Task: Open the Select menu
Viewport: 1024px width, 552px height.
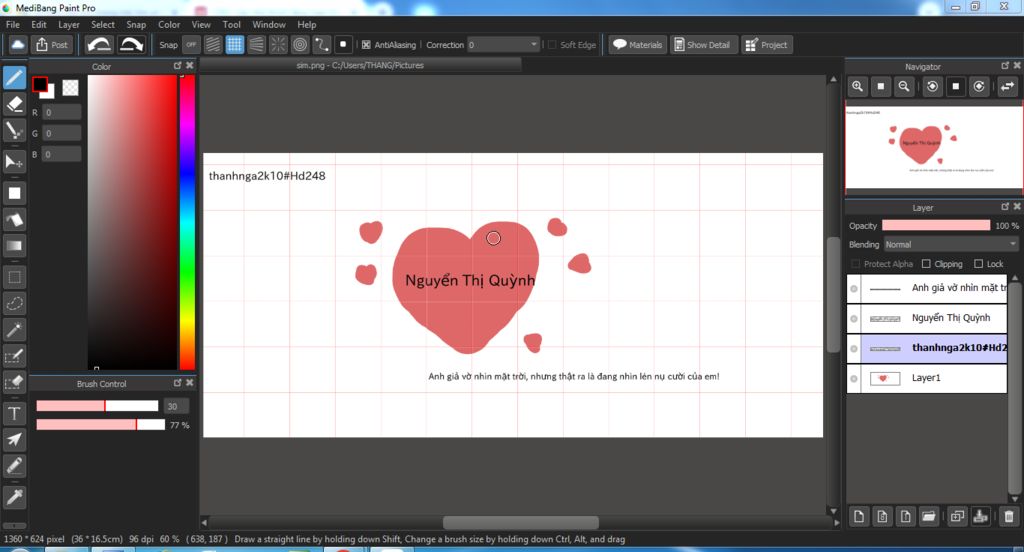Action: [x=103, y=24]
